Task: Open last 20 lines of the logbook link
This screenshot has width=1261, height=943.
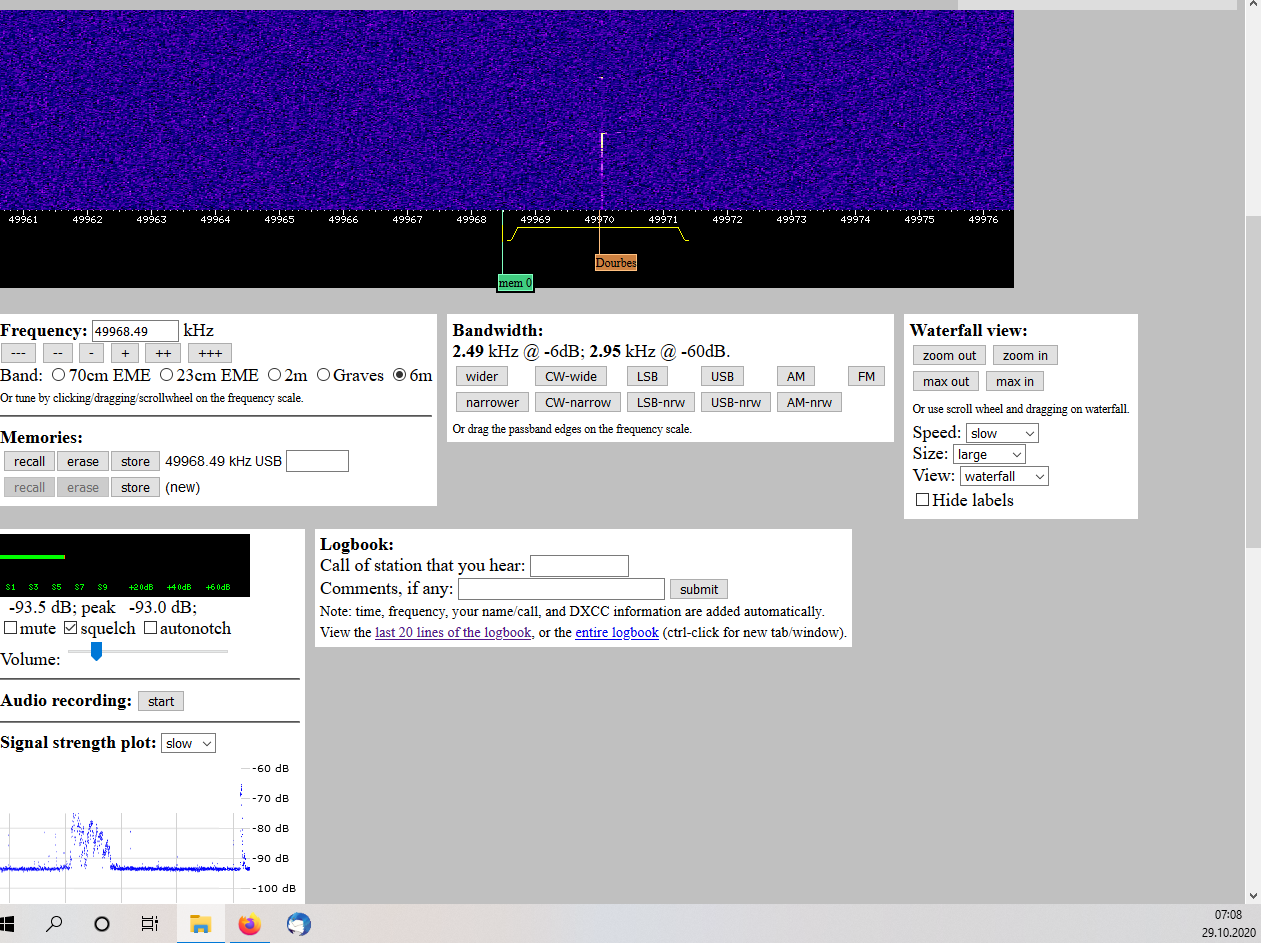Action: [453, 632]
